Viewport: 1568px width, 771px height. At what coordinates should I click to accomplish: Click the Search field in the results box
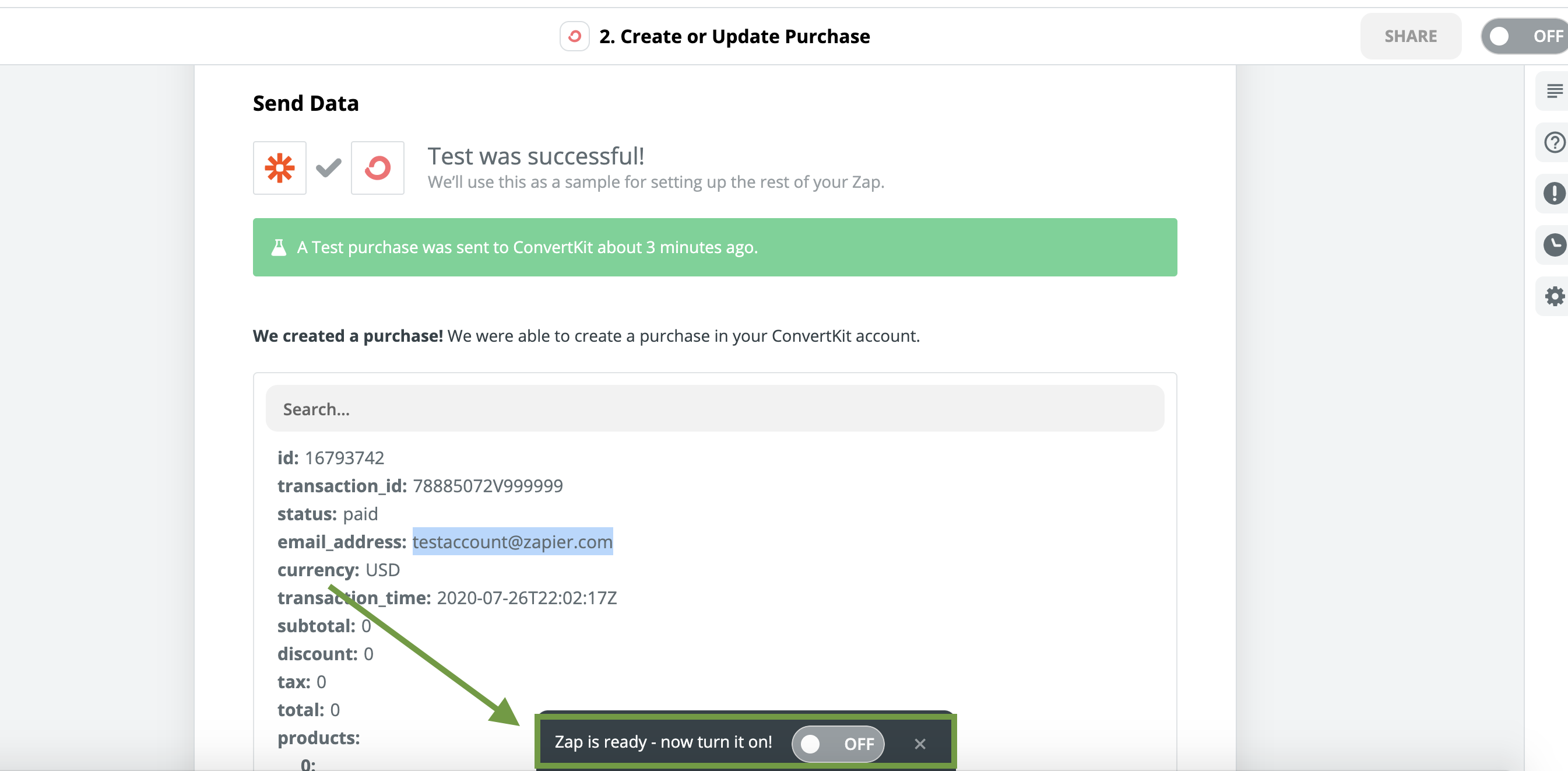coord(715,409)
